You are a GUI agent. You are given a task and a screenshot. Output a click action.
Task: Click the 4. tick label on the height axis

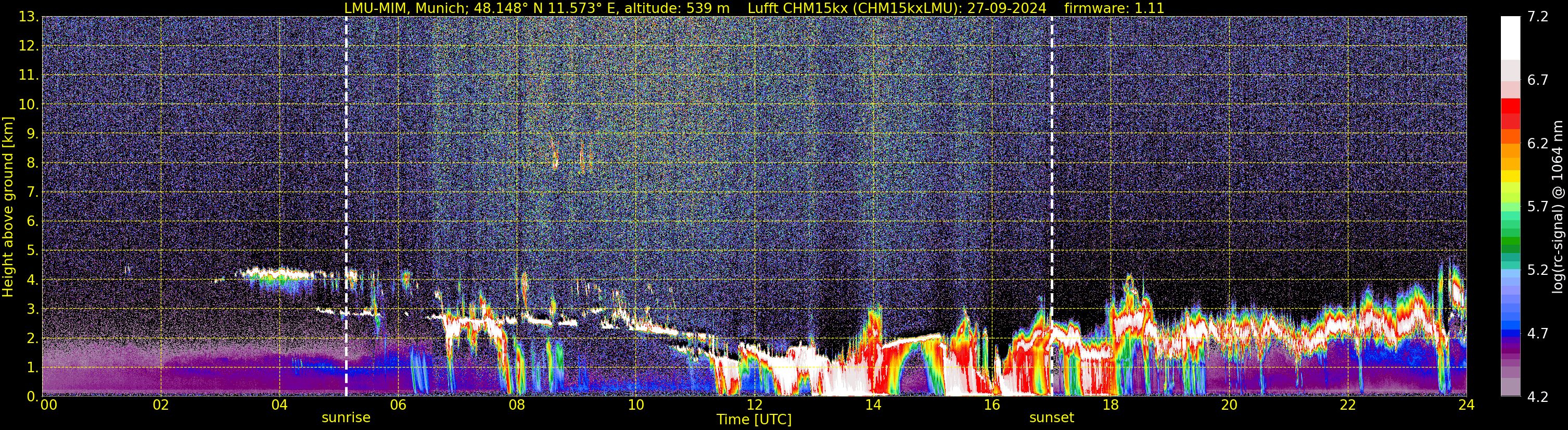pyautogui.click(x=33, y=280)
